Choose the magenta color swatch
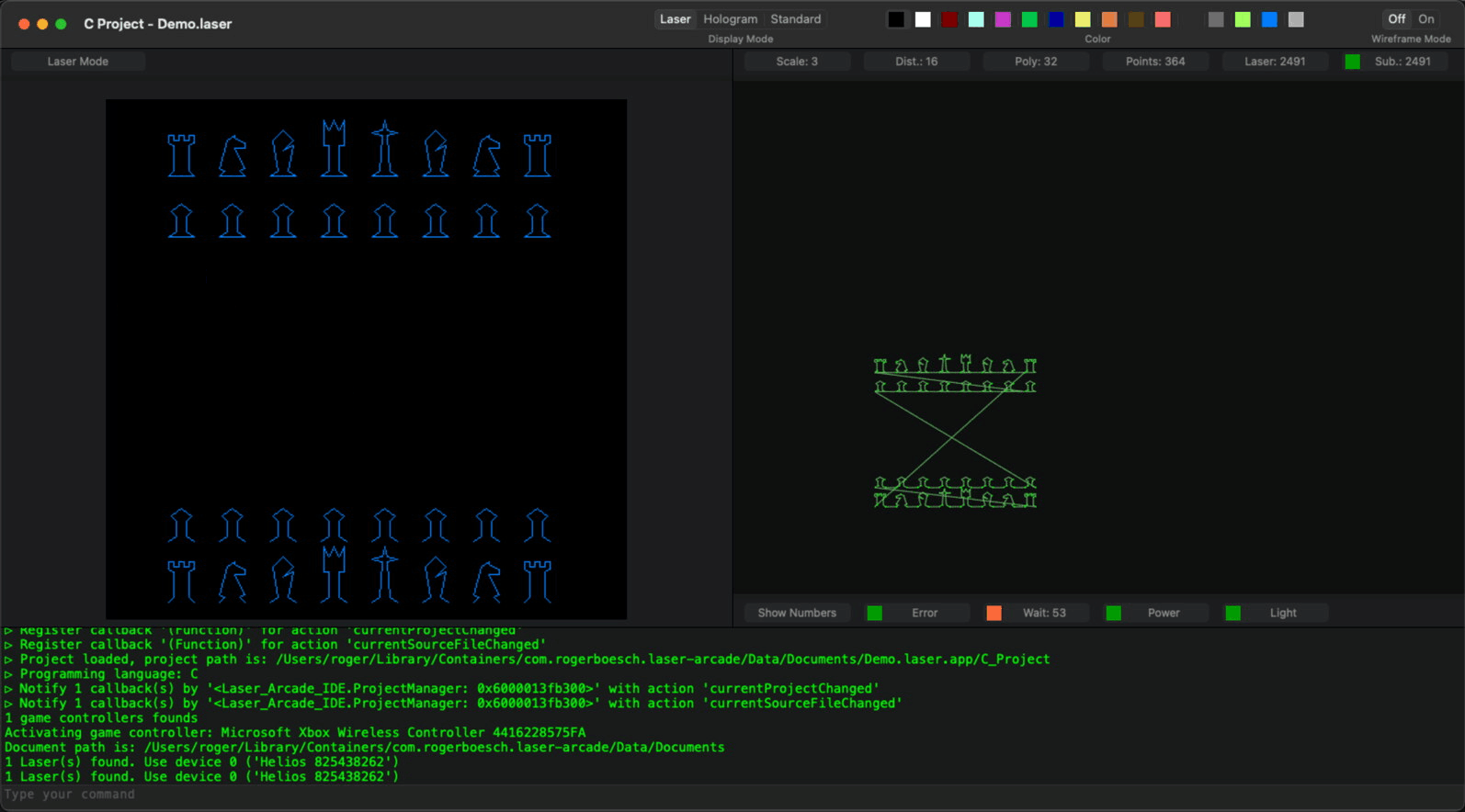1465x812 pixels. (1003, 19)
